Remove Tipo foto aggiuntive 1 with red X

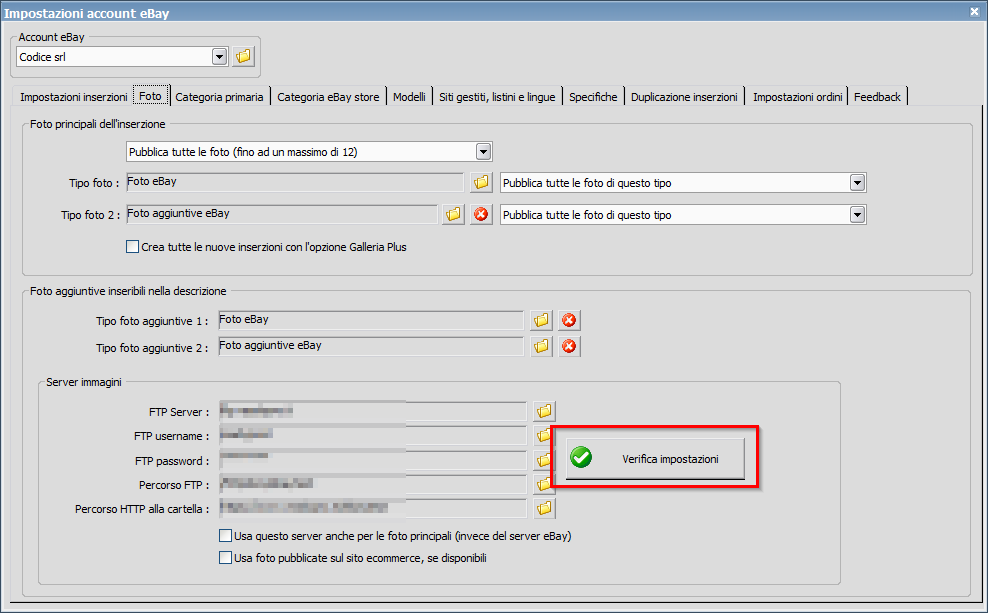pyautogui.click(x=569, y=320)
